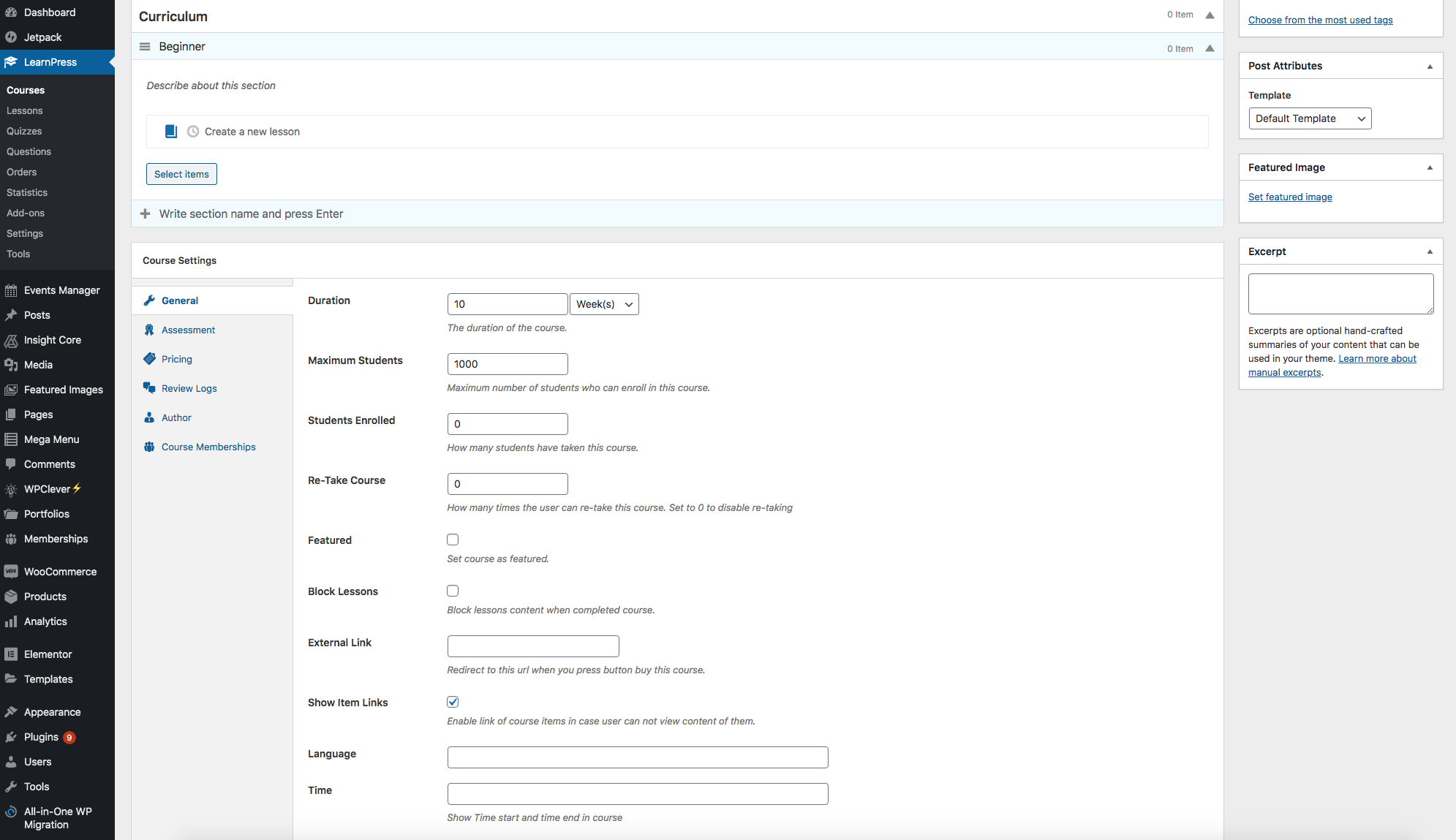This screenshot has width=1456, height=840.
Task: Click the Select items button
Action: tap(181, 174)
